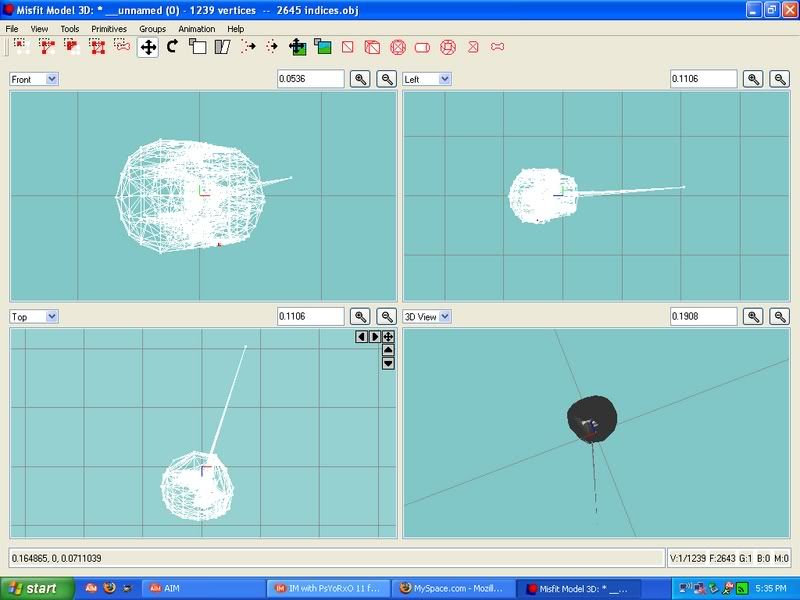
Task: Click coordinates text 0.164865, 0, 0.0711039
Action: (57, 559)
